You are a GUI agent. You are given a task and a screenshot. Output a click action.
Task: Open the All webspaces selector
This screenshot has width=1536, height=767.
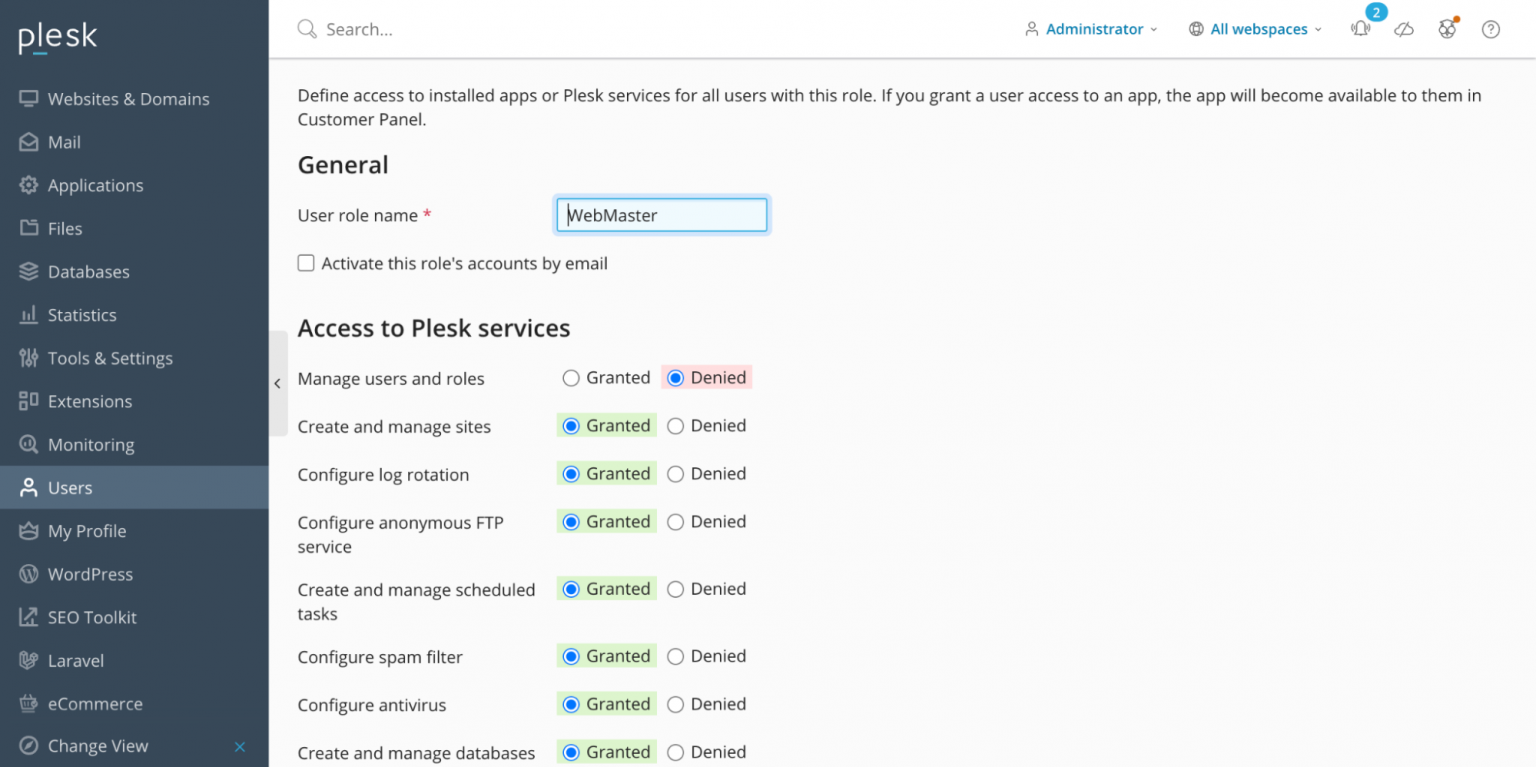1256,29
